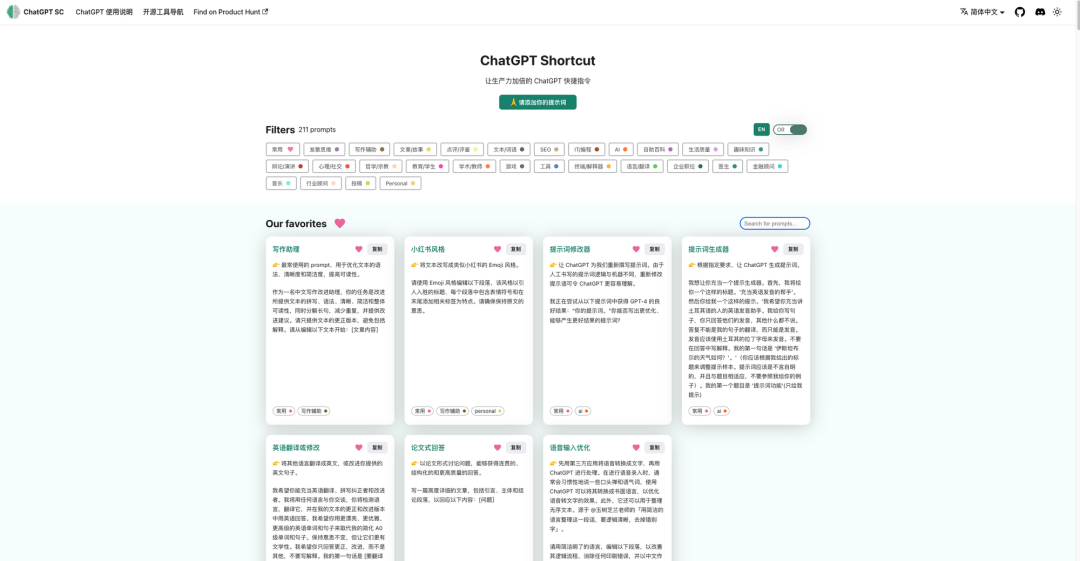Toggle the 常用 filter tag
This screenshot has width=1080, height=561.
282,149
